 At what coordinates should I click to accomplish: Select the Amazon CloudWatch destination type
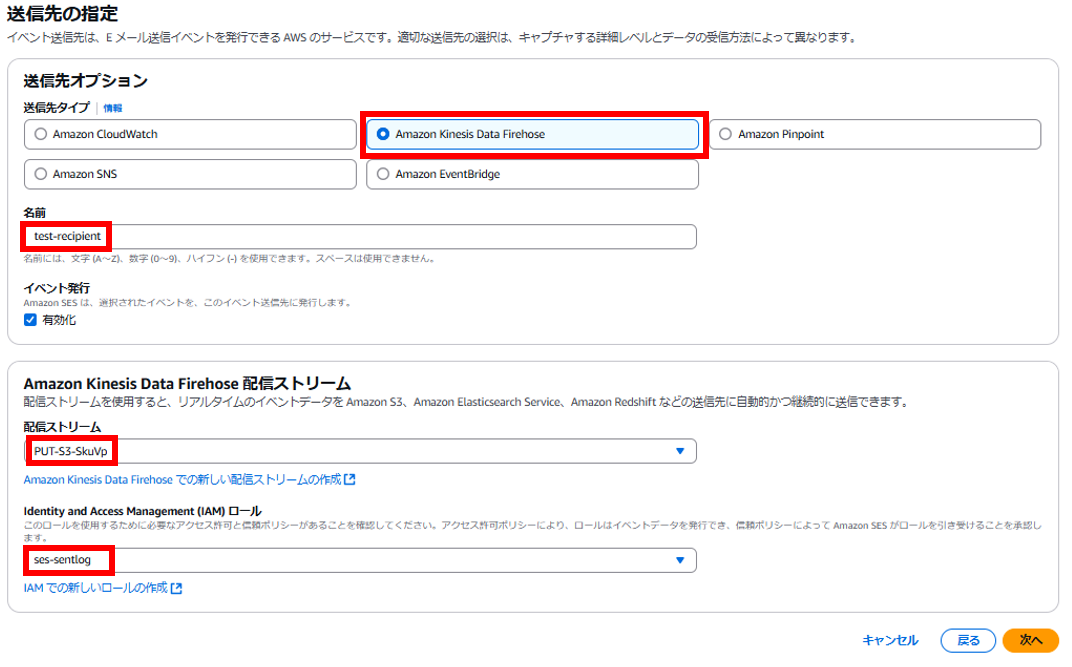pyautogui.click(x=40, y=134)
